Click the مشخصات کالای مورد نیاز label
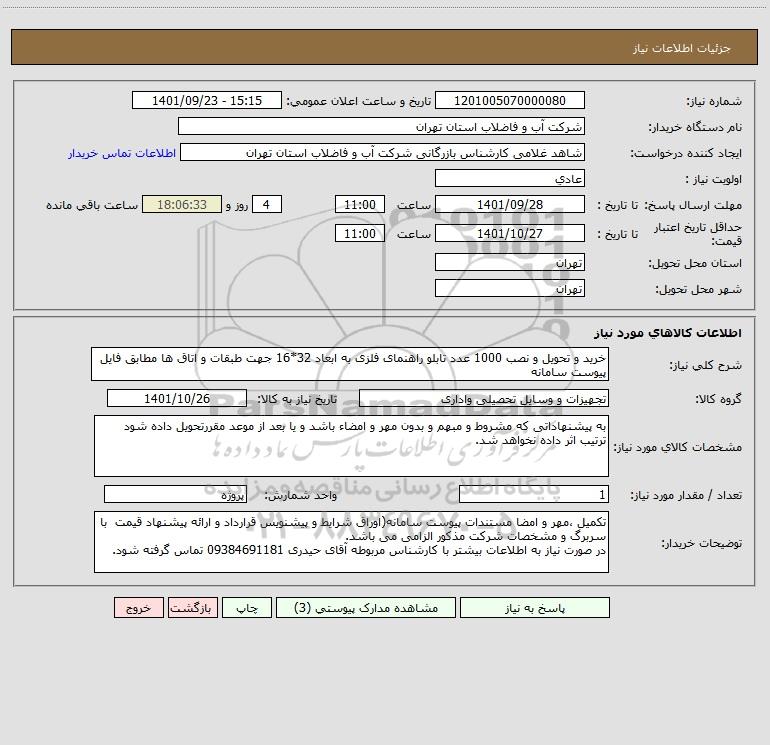 679,447
